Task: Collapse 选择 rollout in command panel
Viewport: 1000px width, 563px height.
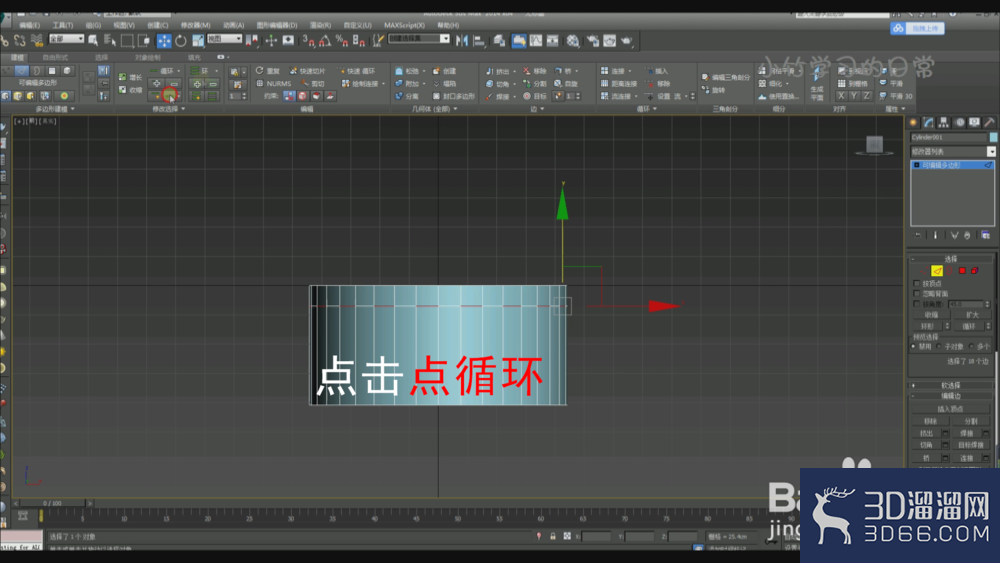Action: point(951,259)
